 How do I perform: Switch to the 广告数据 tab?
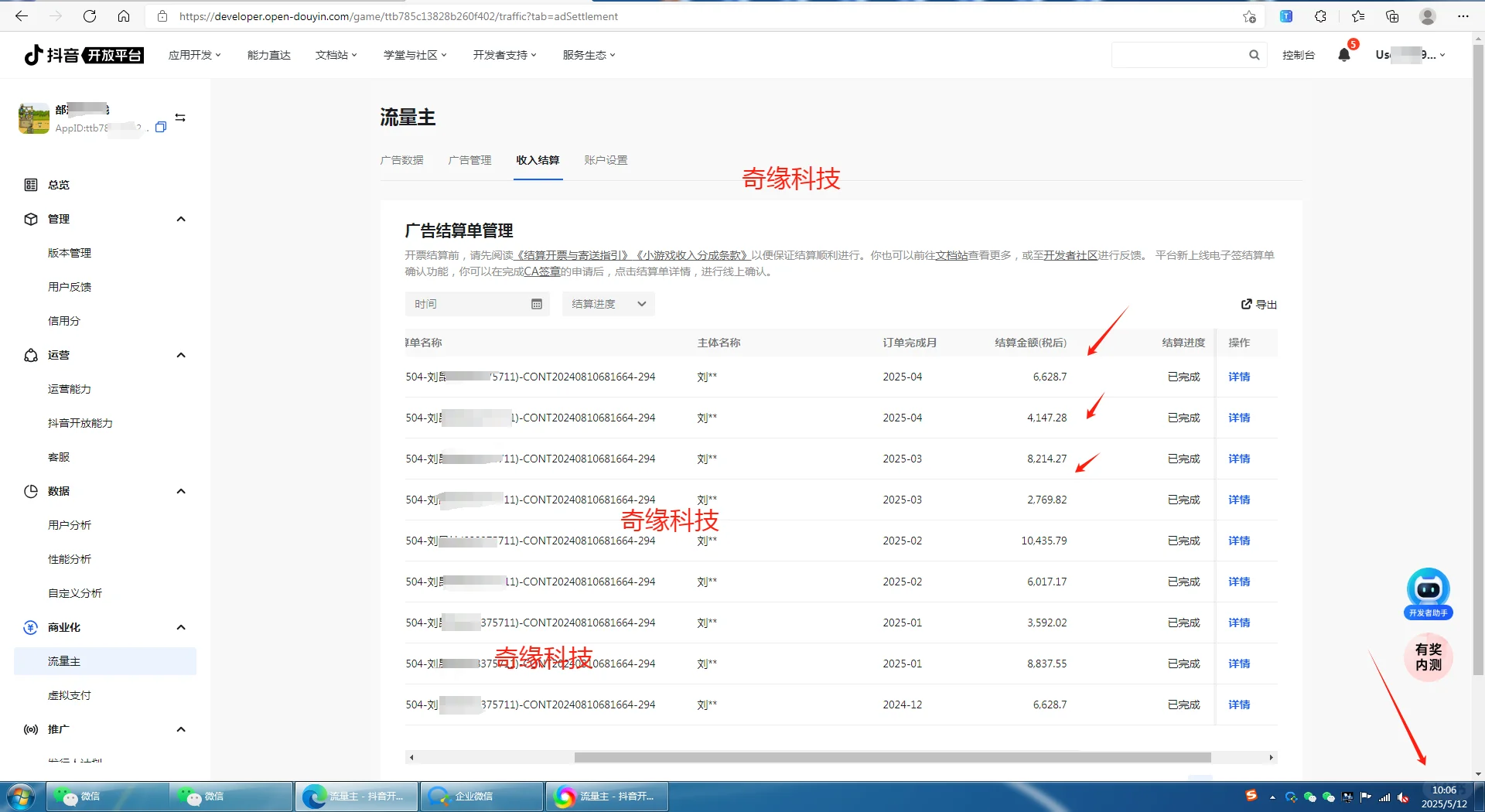pyautogui.click(x=402, y=160)
